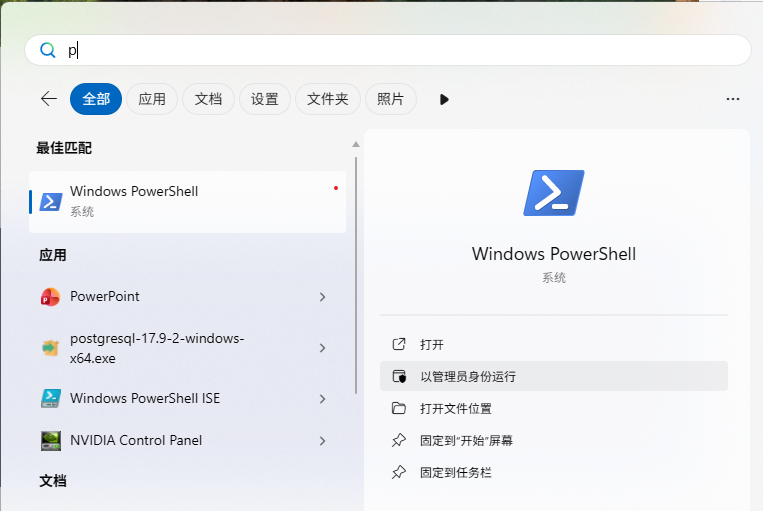Click the pin icon for 固定到"开始"屏幕
Image resolution: width=763 pixels, height=511 pixels.
[399, 440]
